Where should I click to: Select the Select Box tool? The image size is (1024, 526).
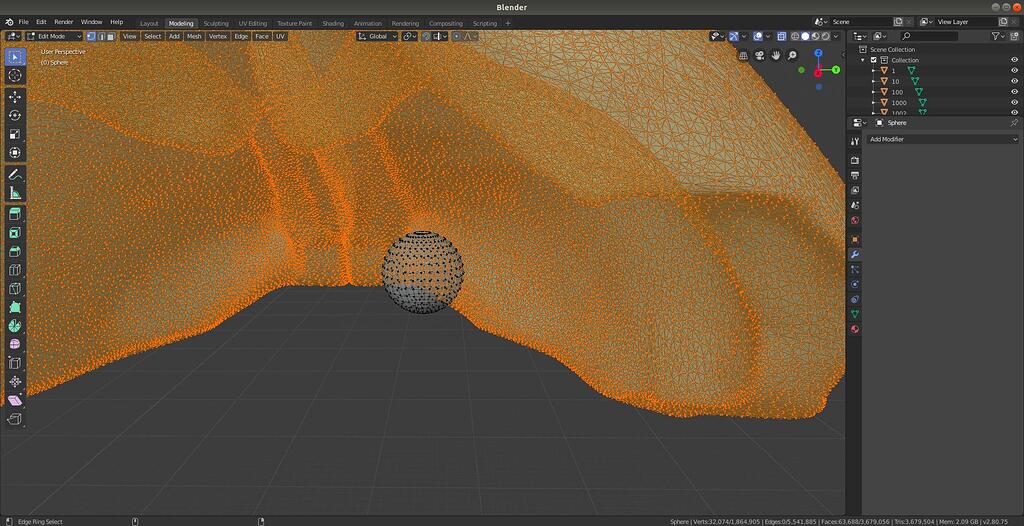[x=15, y=57]
